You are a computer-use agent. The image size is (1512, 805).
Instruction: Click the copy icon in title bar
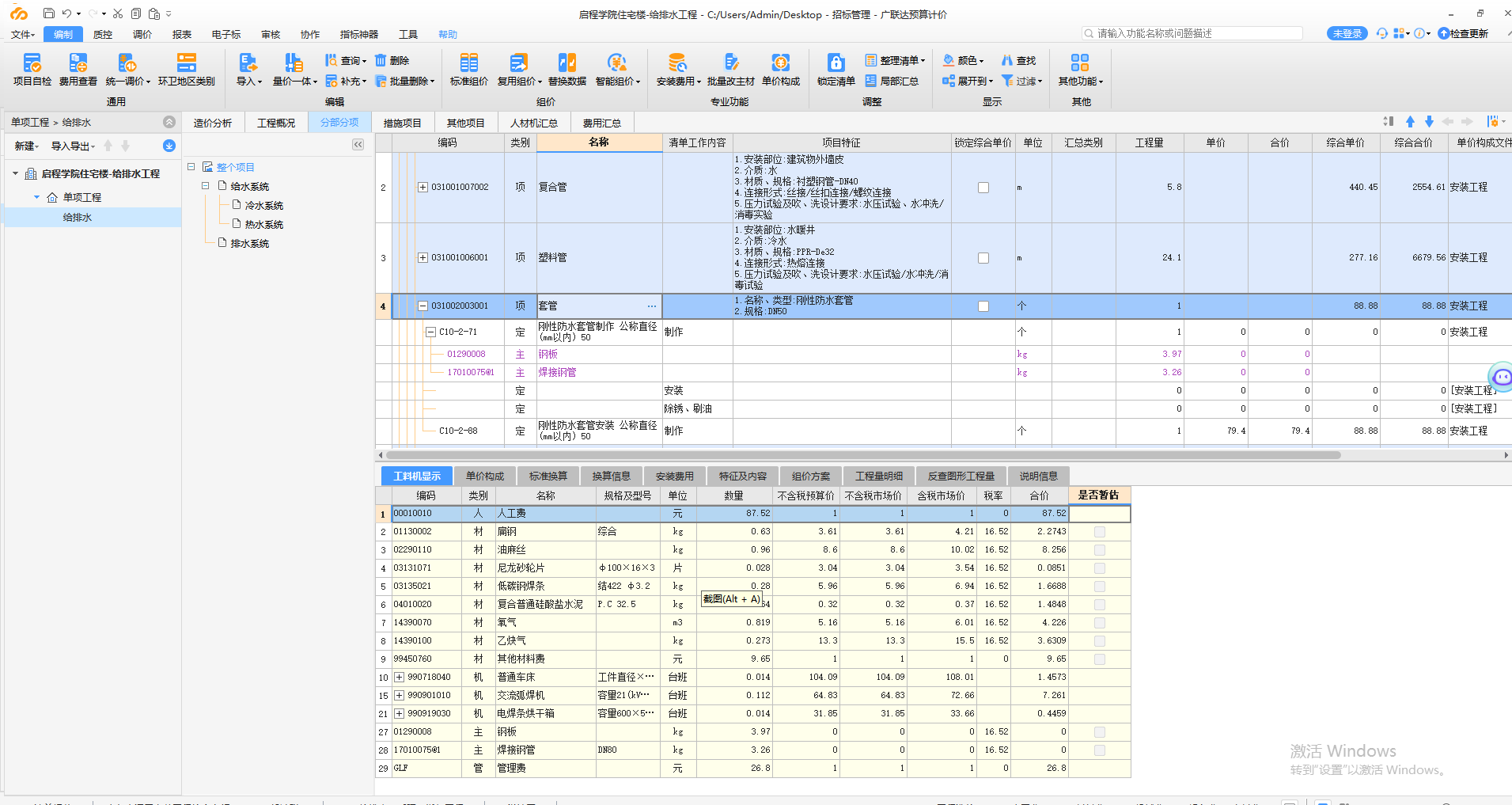[x=136, y=13]
